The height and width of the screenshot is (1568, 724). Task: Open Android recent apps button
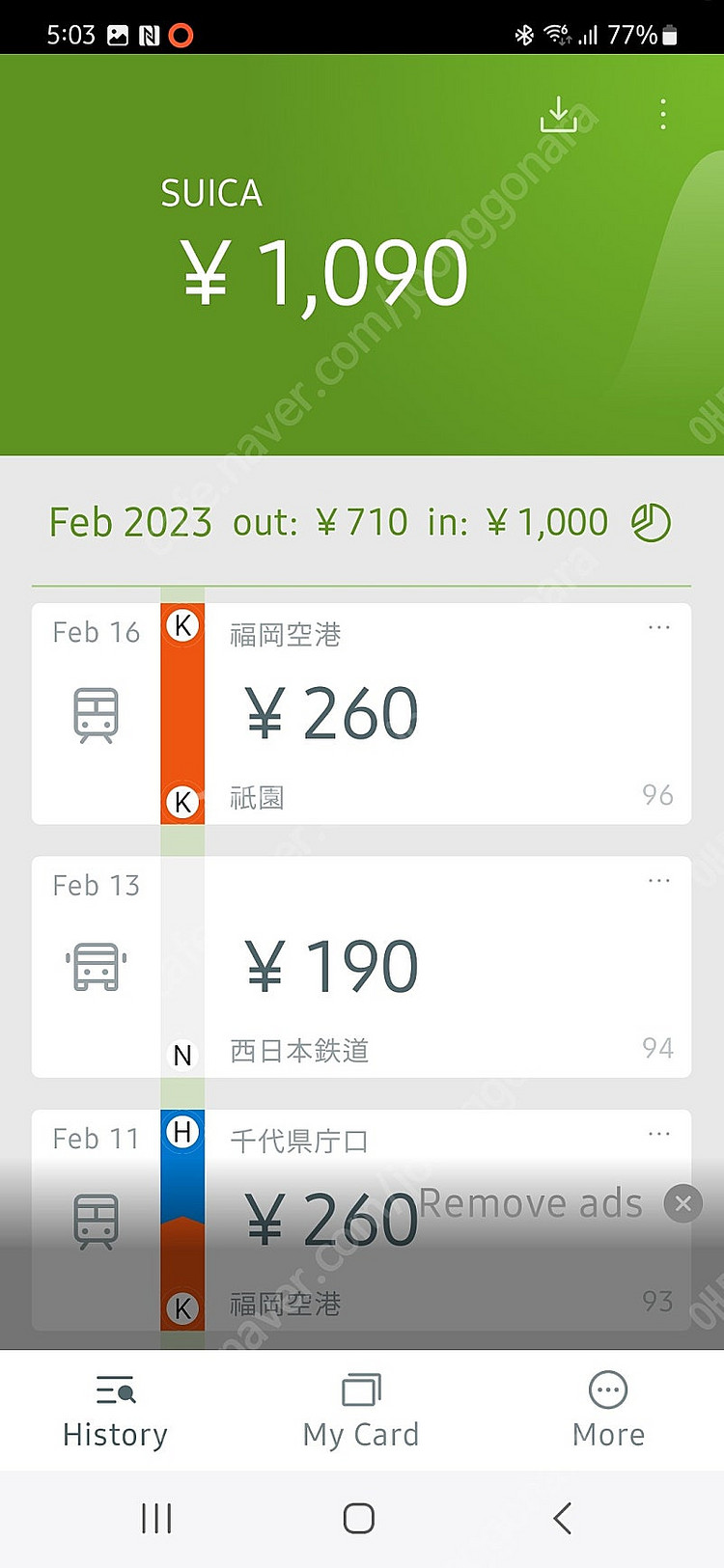pos(156,1518)
